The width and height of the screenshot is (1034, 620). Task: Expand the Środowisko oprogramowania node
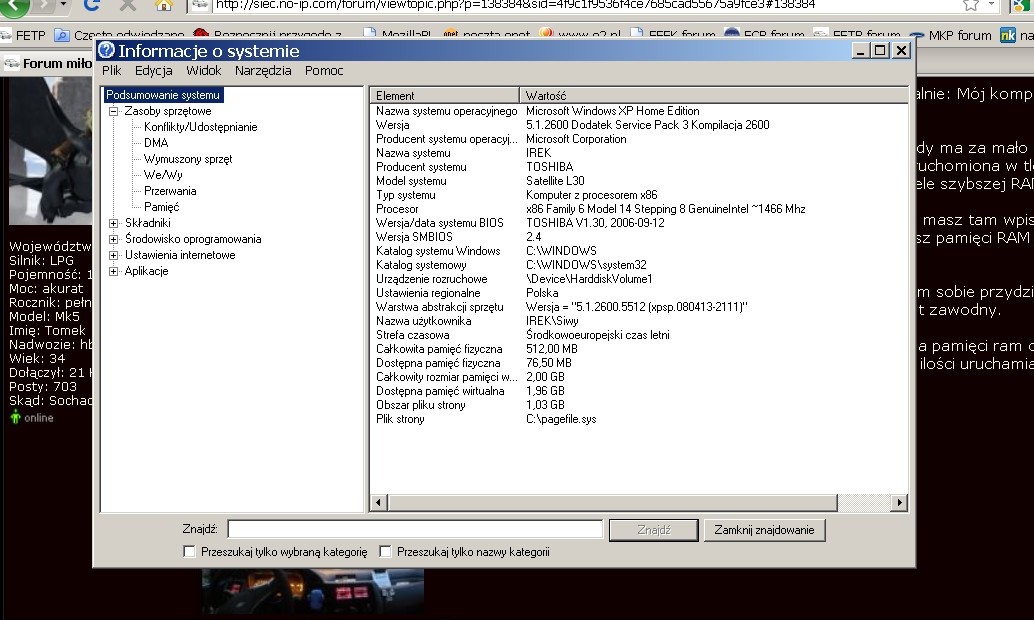[114, 239]
